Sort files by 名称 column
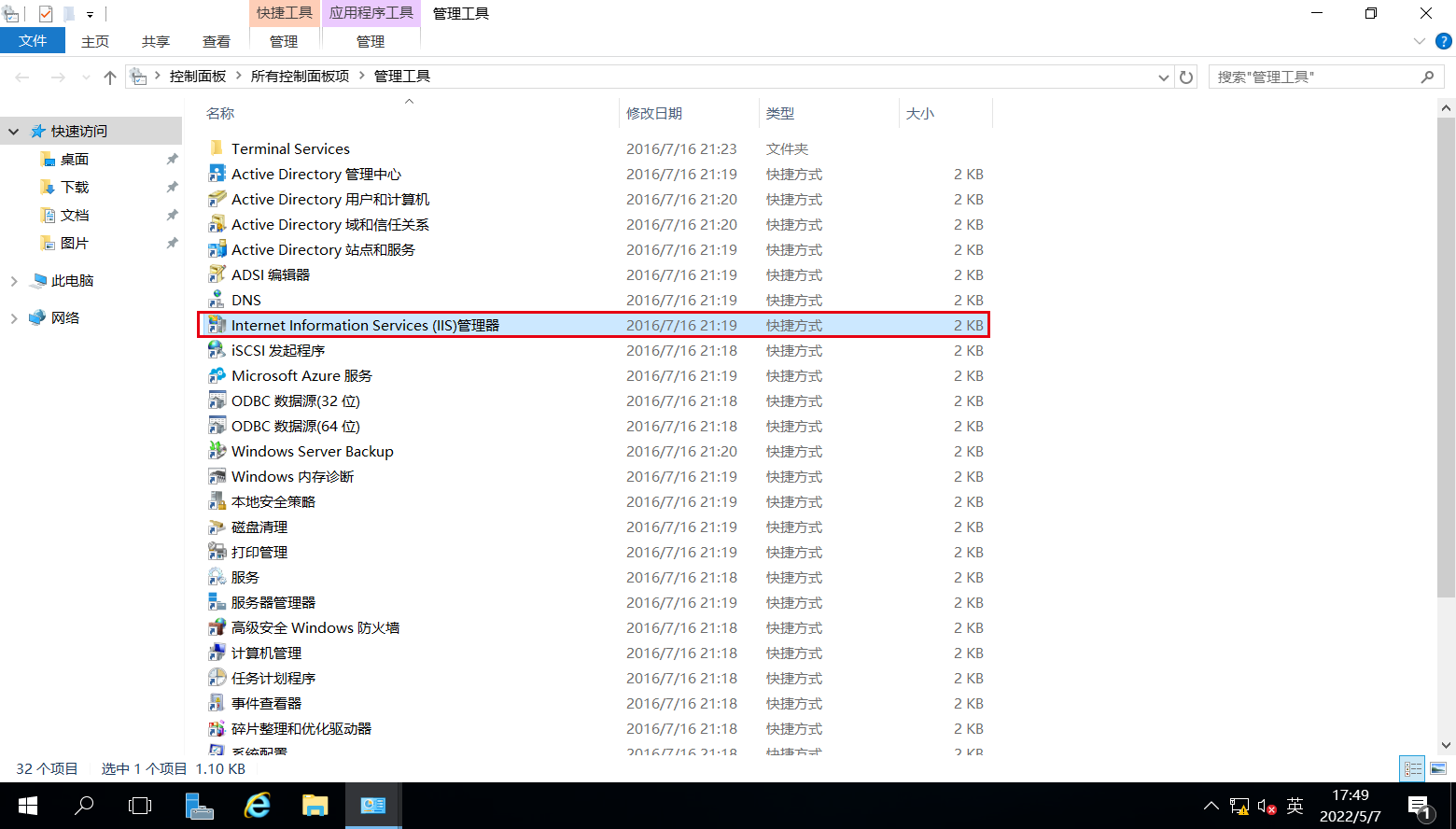 [x=220, y=113]
